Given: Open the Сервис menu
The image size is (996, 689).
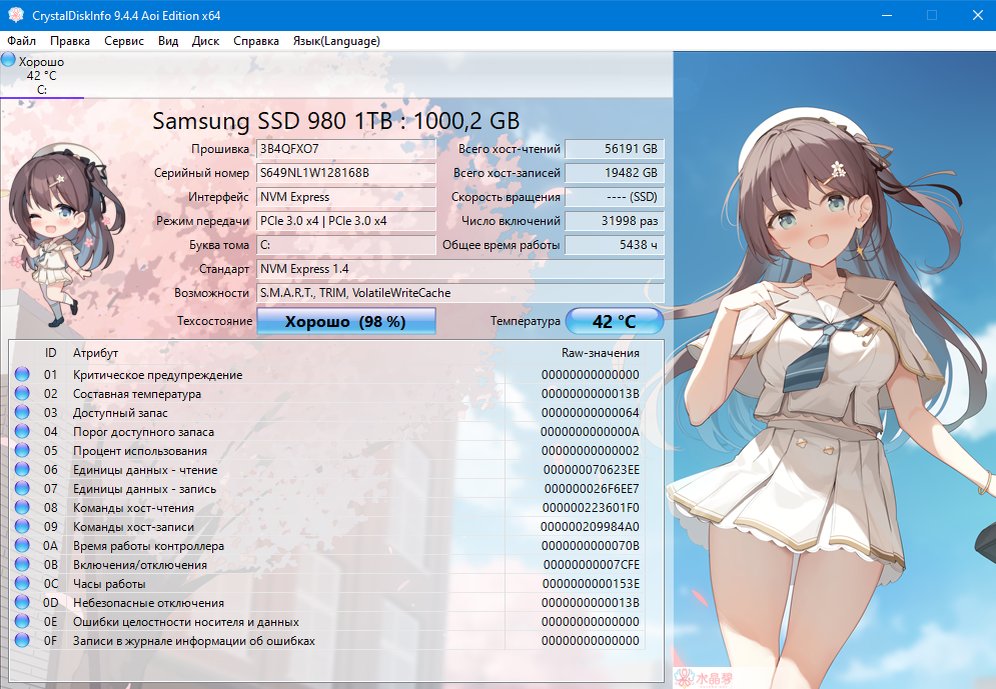Looking at the screenshot, I should click(x=124, y=41).
